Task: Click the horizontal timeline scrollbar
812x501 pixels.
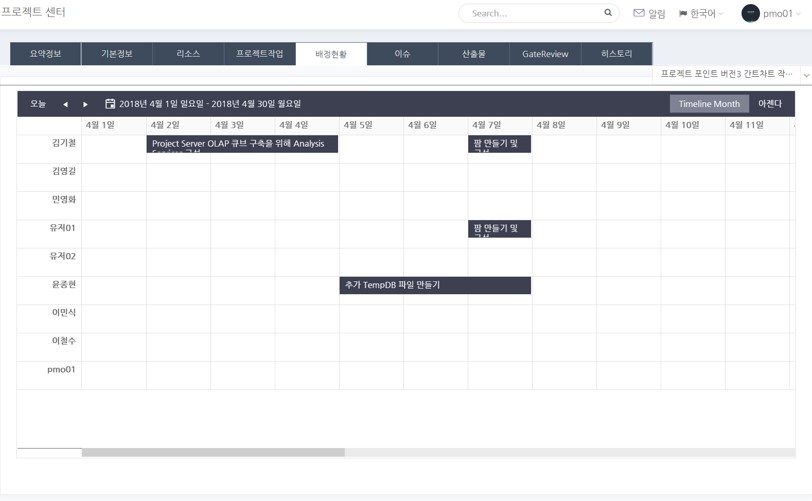Action: 213,453
